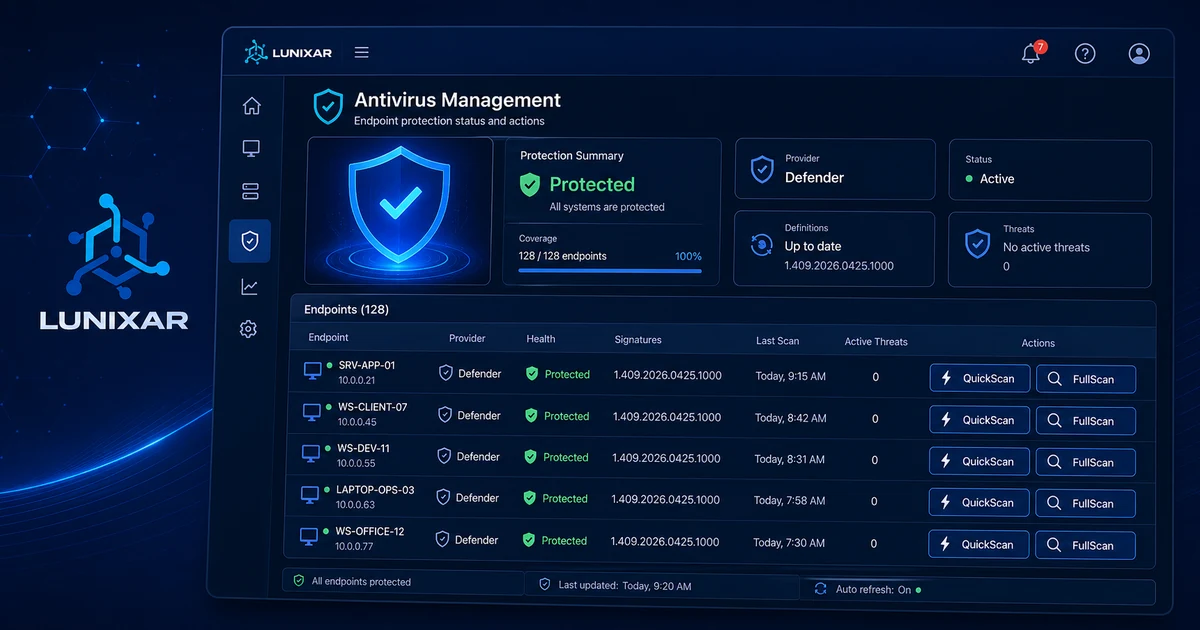Click definitions version 1.409.2026.0425.1000 in Definitions card
Viewport: 1200px width, 630px height.
tap(839, 266)
